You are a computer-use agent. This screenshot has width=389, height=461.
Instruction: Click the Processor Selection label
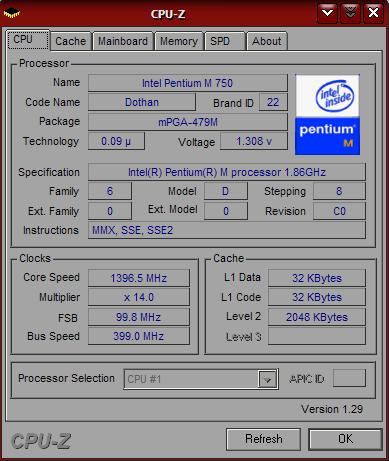[x=66, y=378]
